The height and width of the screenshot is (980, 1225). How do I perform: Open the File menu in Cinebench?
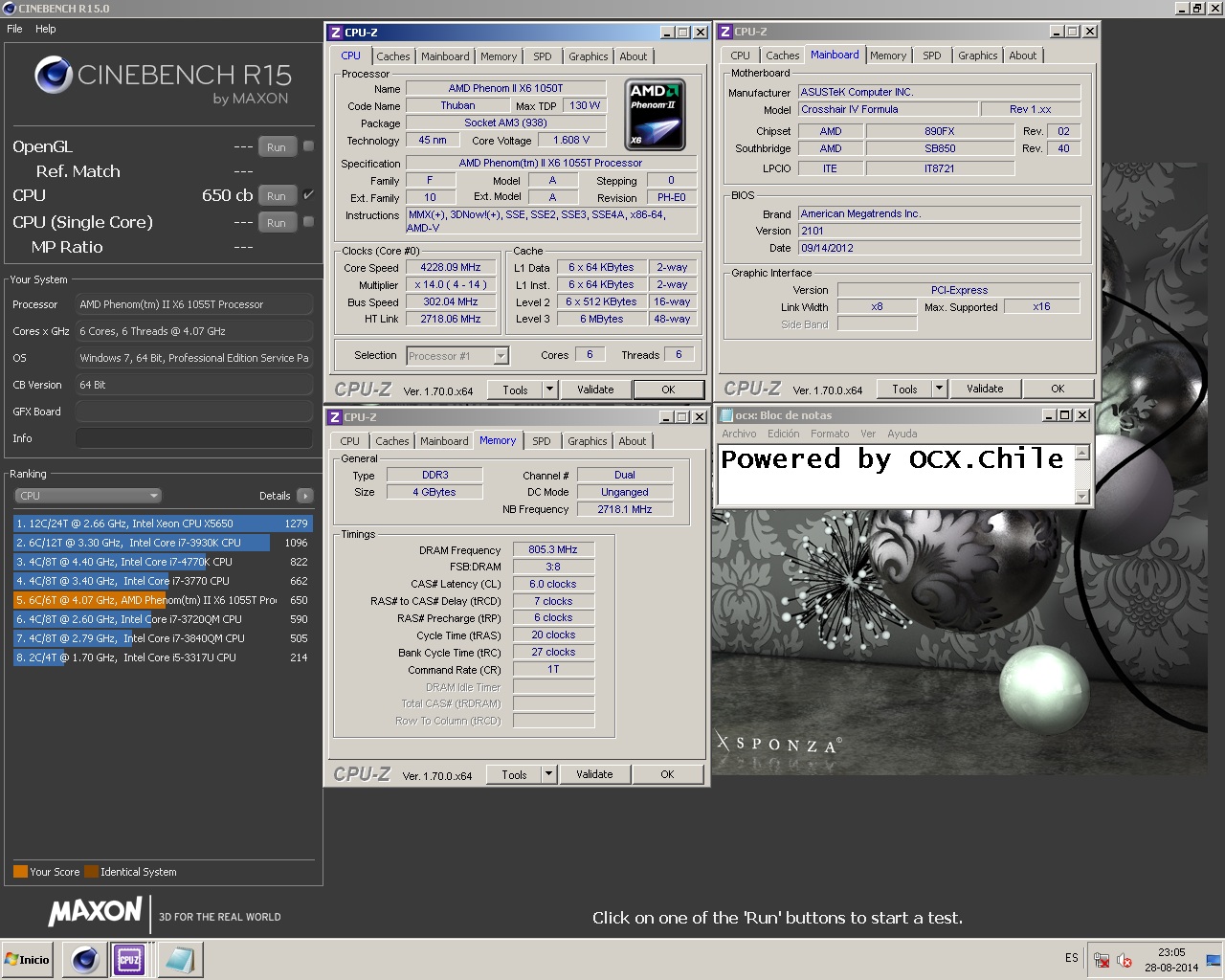pyautogui.click(x=14, y=29)
